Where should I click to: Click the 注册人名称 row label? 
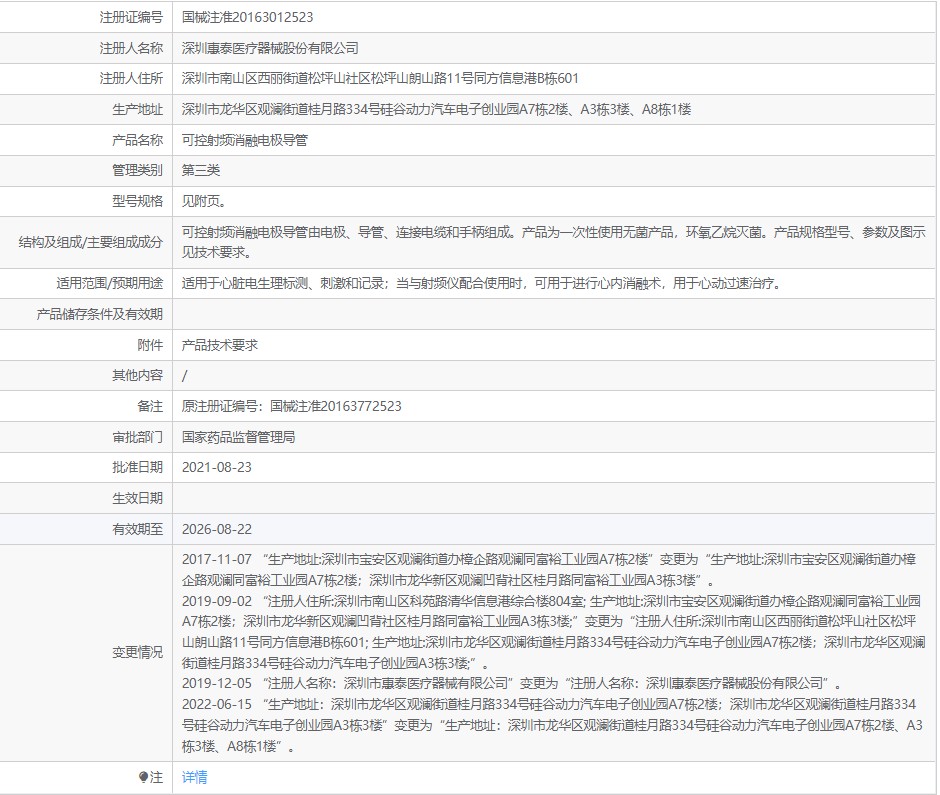(131, 48)
